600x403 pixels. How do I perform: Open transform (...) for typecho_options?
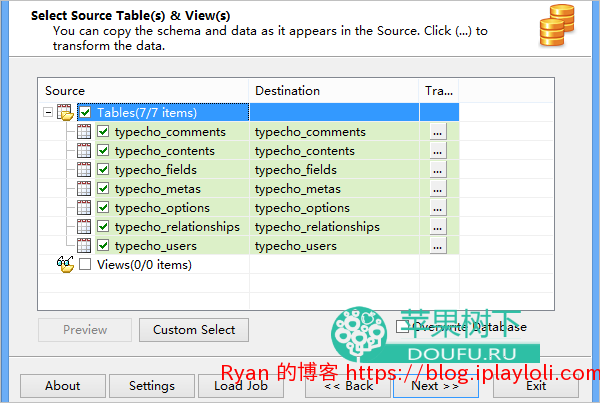438,208
